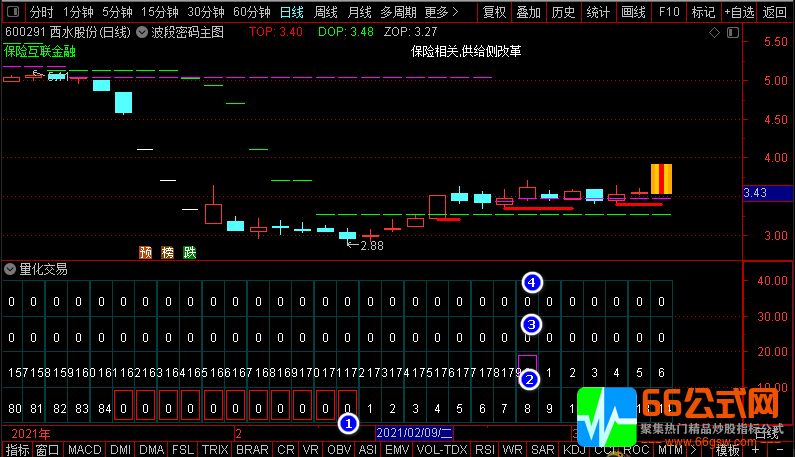Open the 波段密码主图 indicator dropdown
Viewport: 795px width, 457px height.
pos(142,32)
